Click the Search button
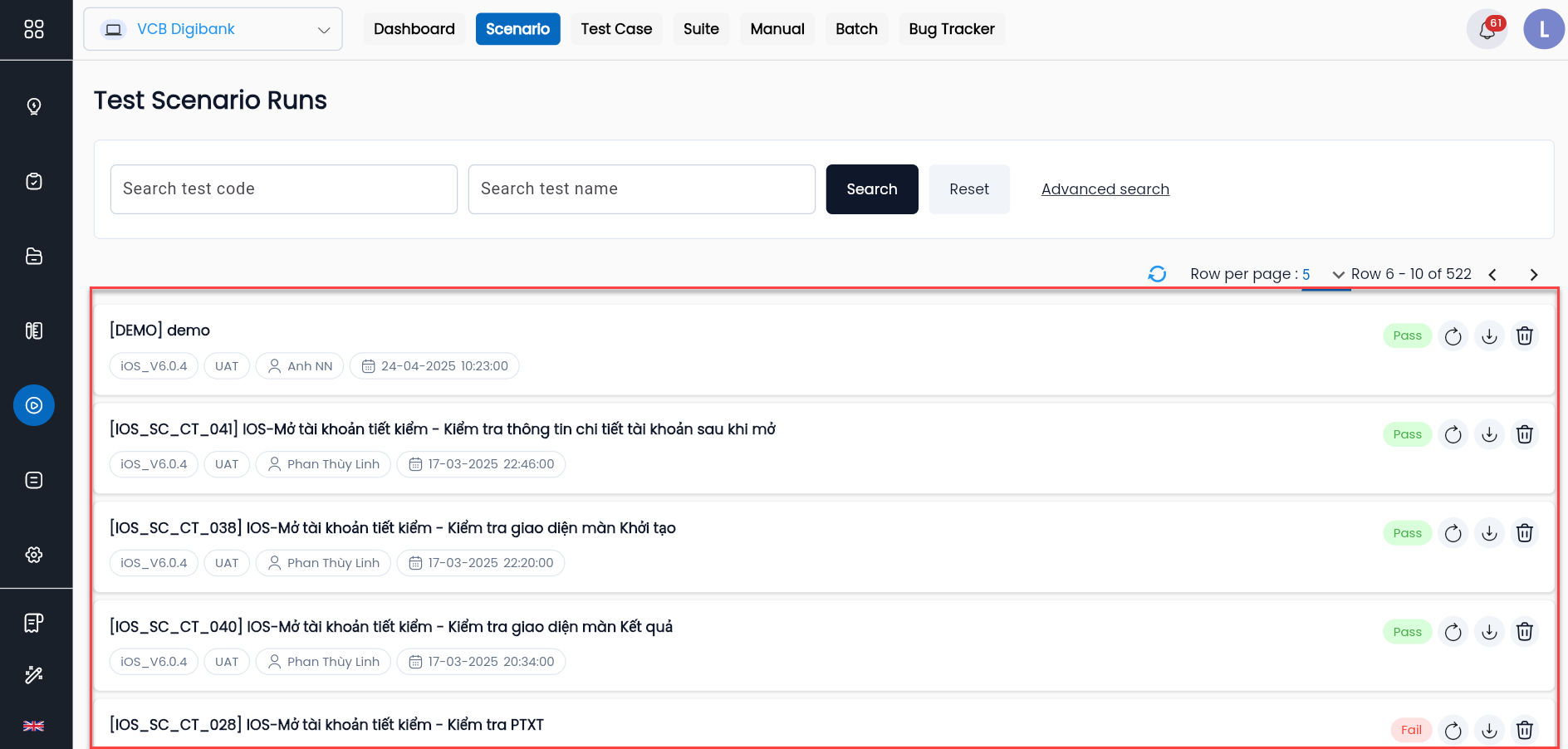1568x749 pixels. 872,189
